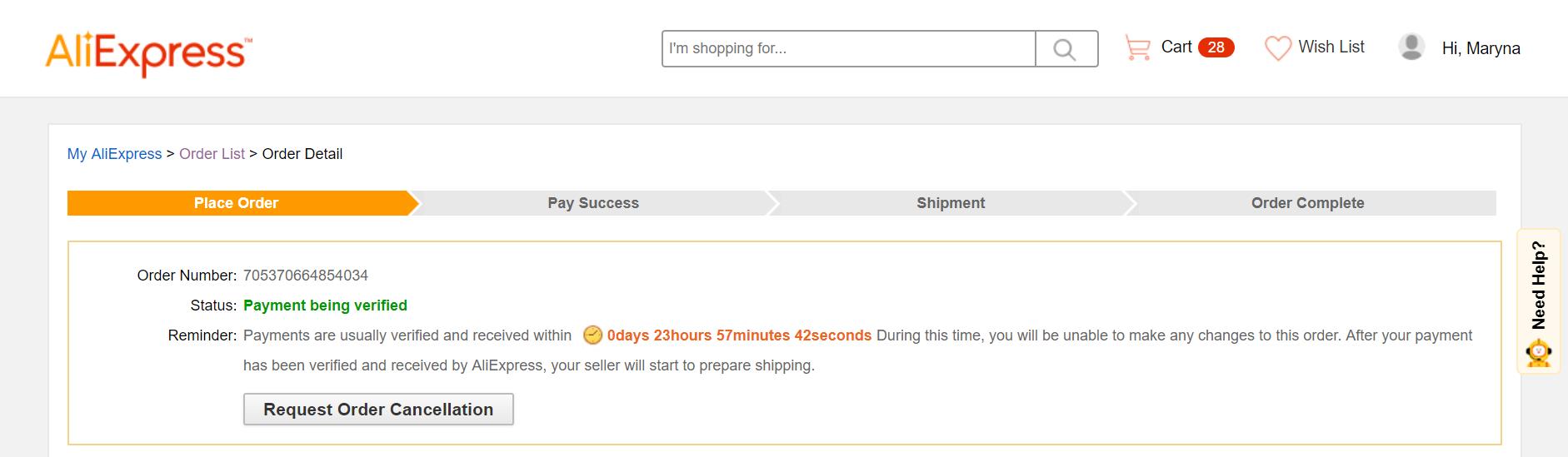This screenshot has width=1568, height=457.
Task: Select the Place Order progress step
Action: pos(236,203)
